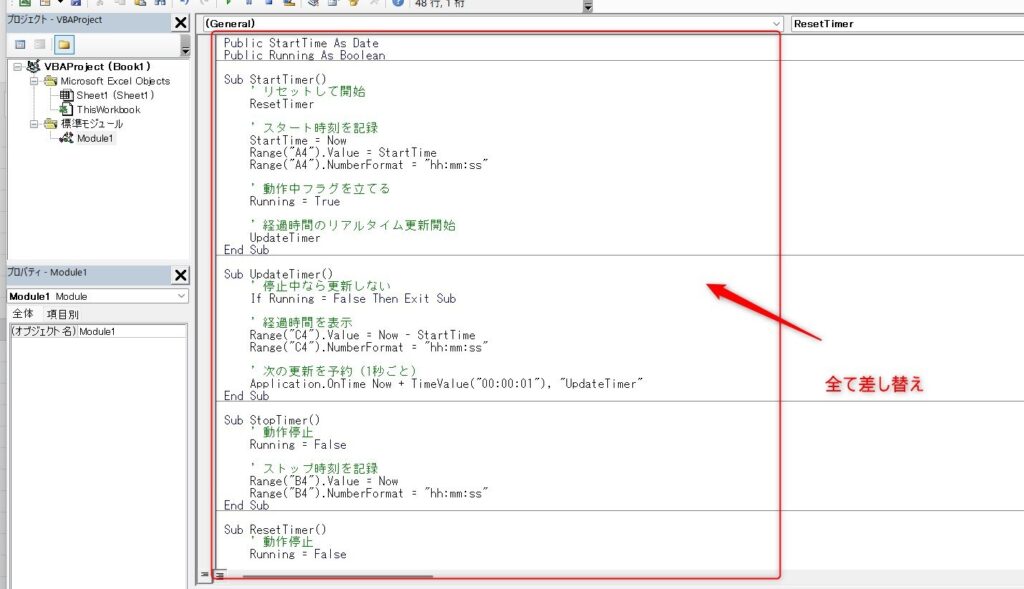
Task: Click the comment 'スタート時刻を記録'
Action: (314, 128)
